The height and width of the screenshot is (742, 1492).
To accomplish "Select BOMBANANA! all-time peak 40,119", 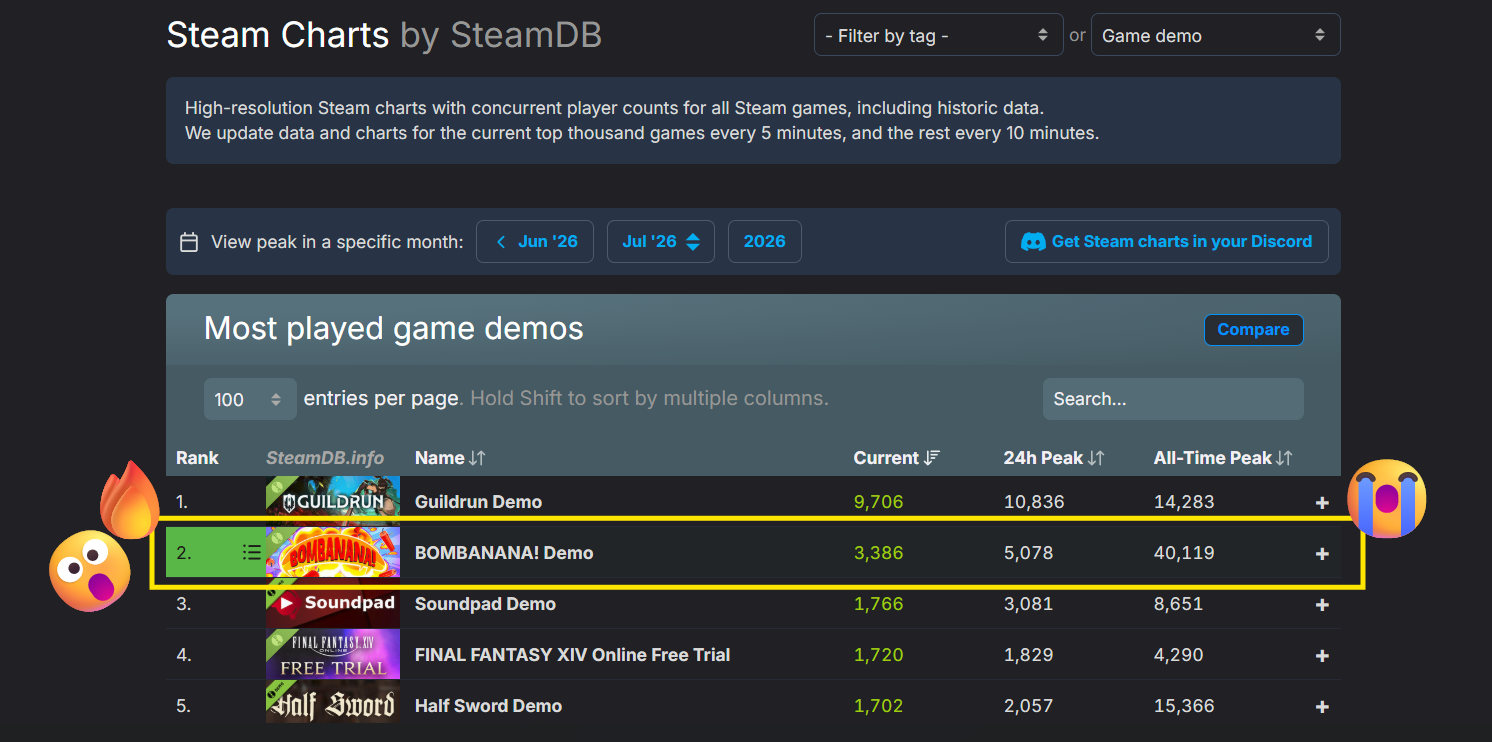I will coord(1184,553).
